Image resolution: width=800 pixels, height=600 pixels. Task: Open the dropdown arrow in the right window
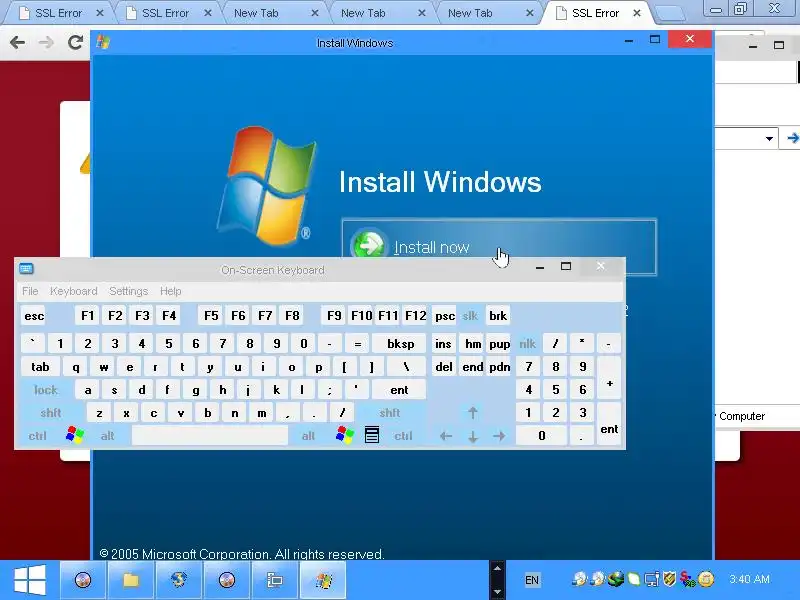[769, 138]
